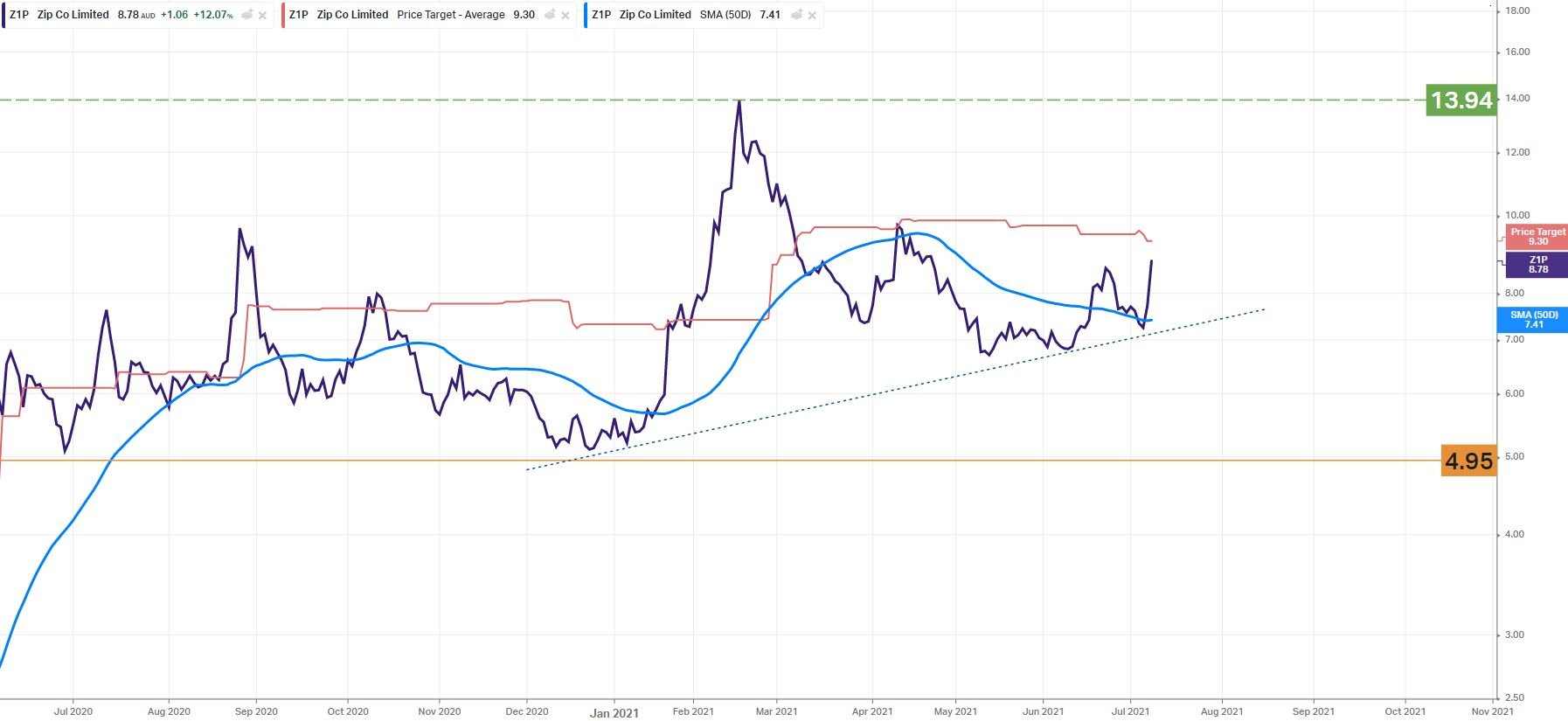Image resolution: width=1568 pixels, height=721 pixels.
Task: Click the 'Nov 2020' date axis label
Action: 439,711
